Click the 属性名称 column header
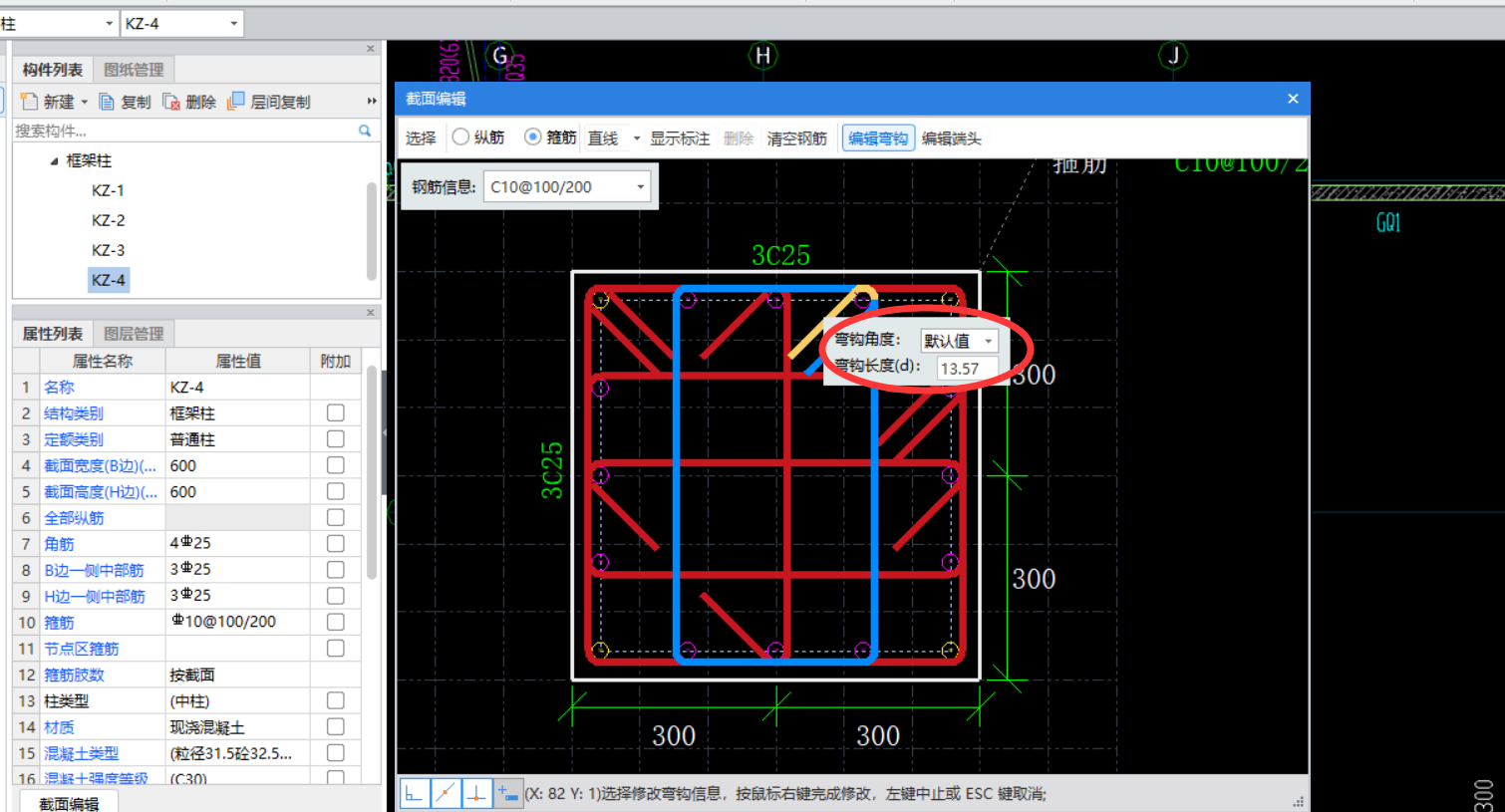Viewport: 1505px width, 812px height. 102,361
